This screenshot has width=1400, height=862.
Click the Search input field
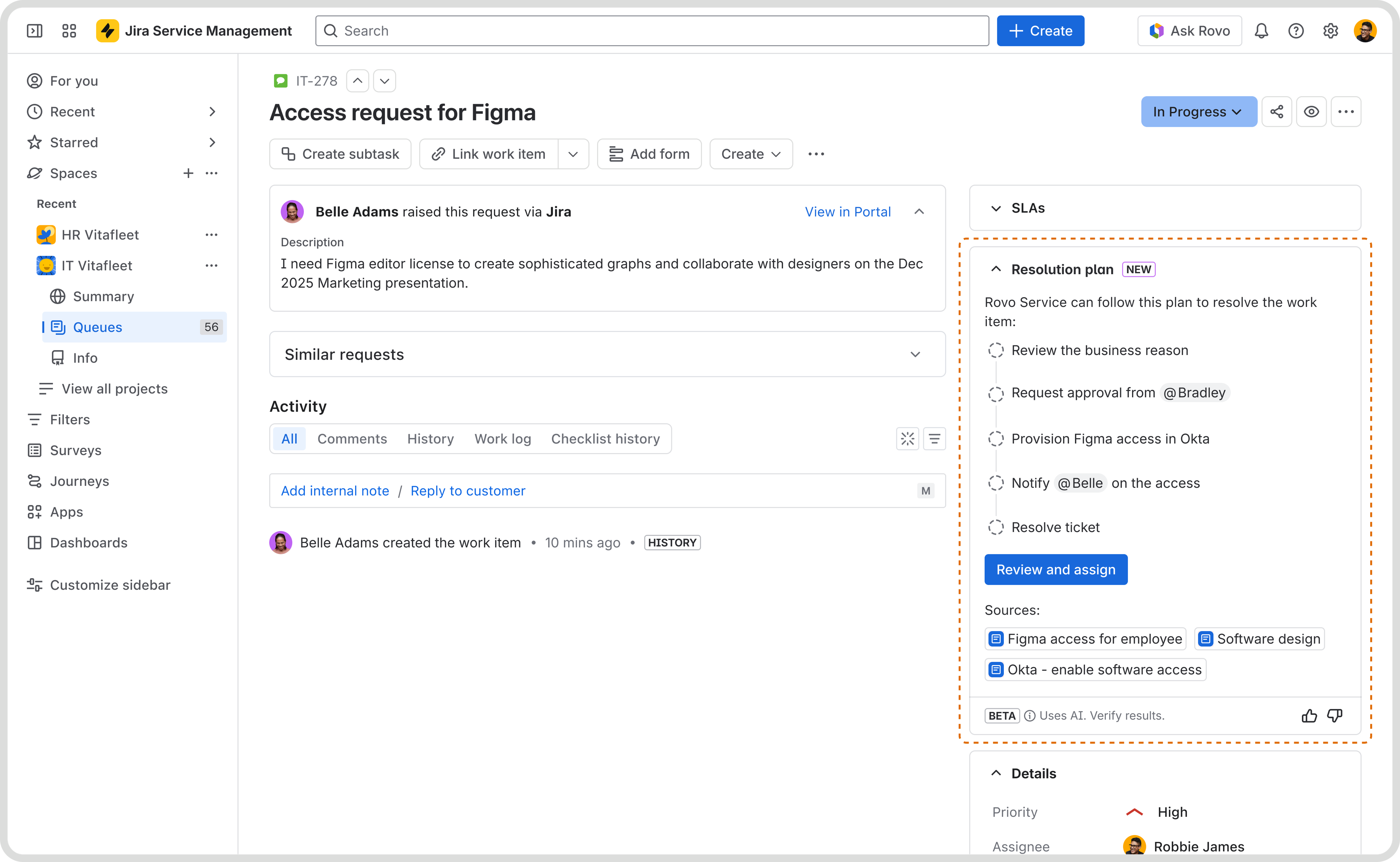[x=652, y=31]
